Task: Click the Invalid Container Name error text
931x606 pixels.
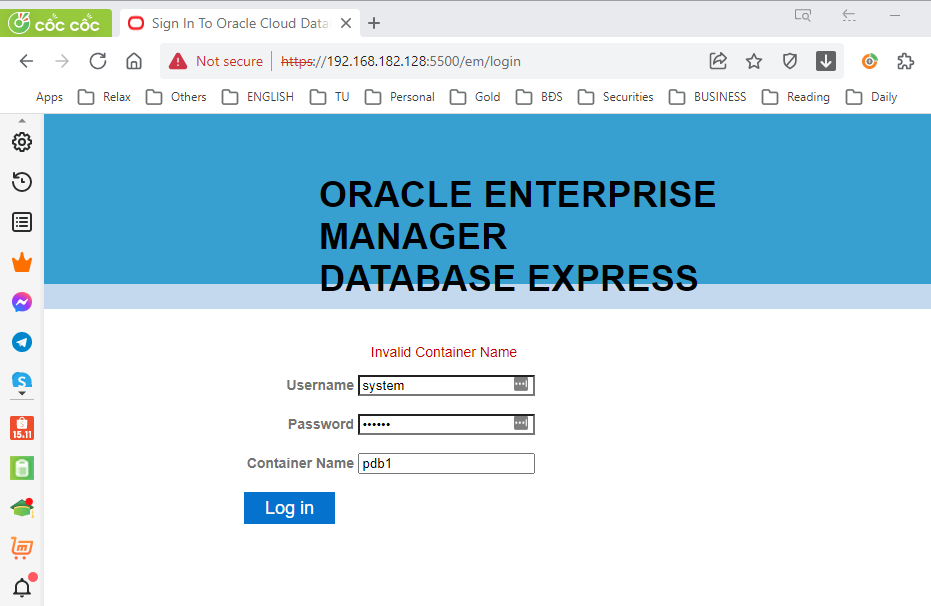Action: pos(444,352)
